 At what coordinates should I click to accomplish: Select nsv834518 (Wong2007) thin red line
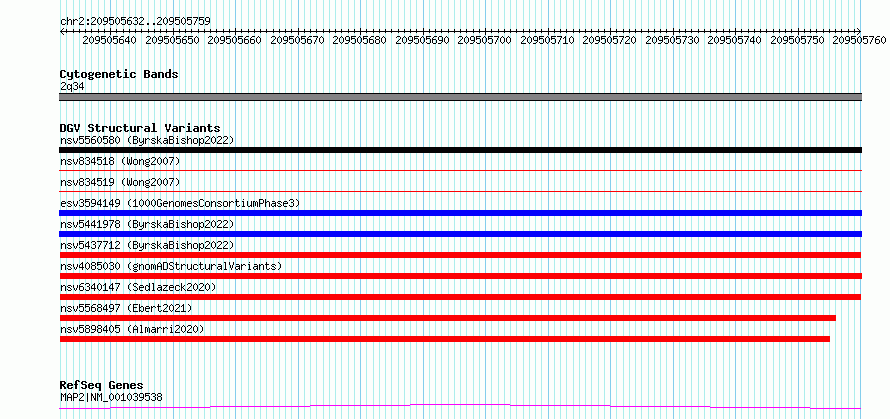pos(460,170)
